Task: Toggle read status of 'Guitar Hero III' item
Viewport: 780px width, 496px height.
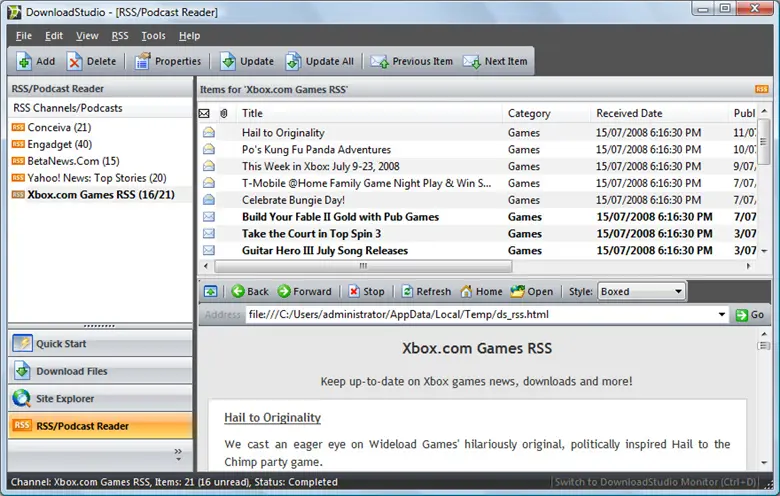Action: [x=208, y=250]
